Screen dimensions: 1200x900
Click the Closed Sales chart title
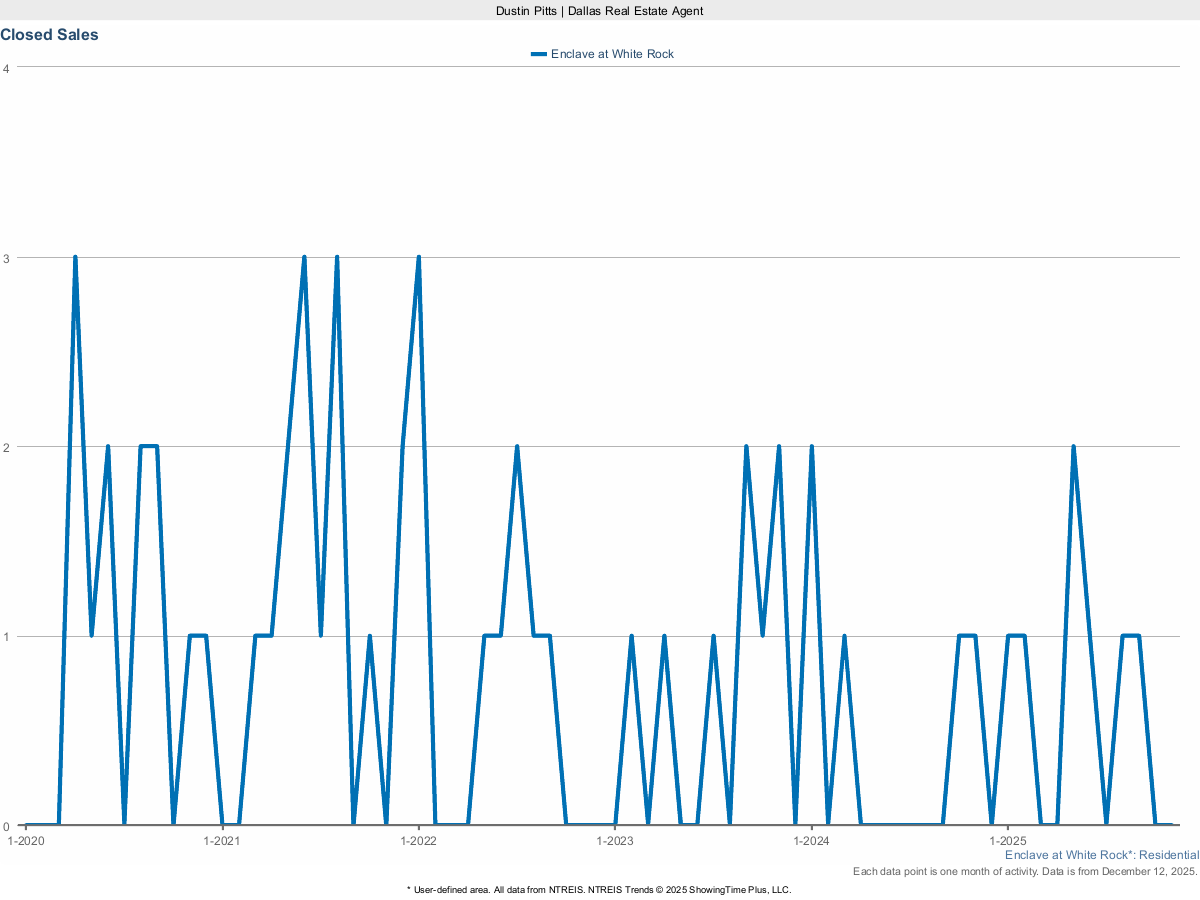pos(50,35)
